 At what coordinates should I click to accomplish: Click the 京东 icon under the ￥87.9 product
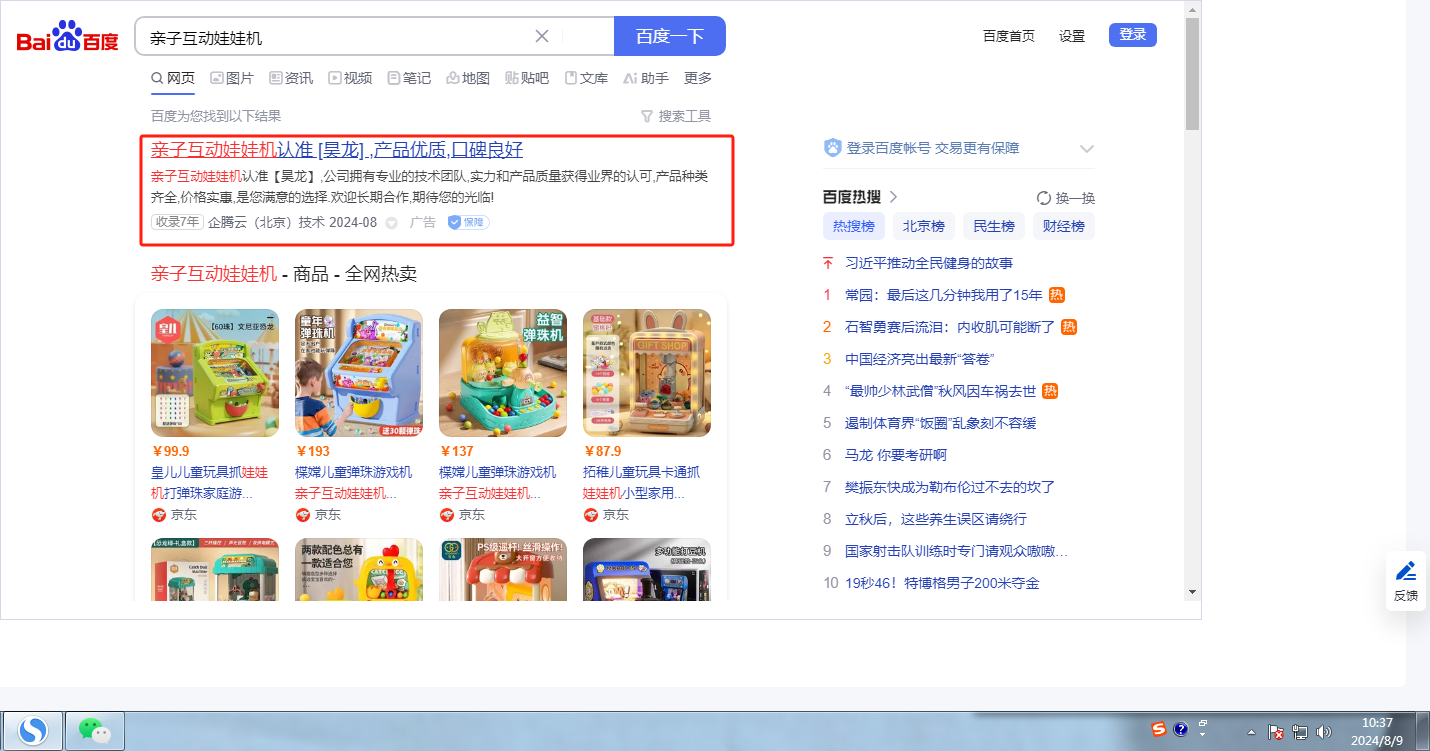[x=591, y=515]
